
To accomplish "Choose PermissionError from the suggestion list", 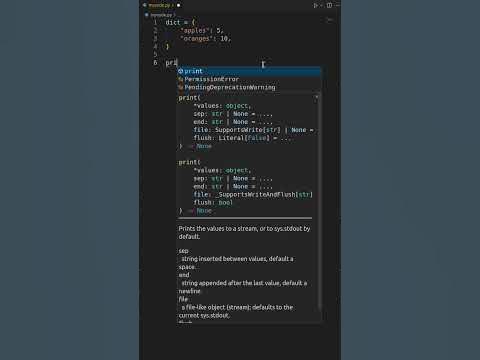I will [249, 79].
